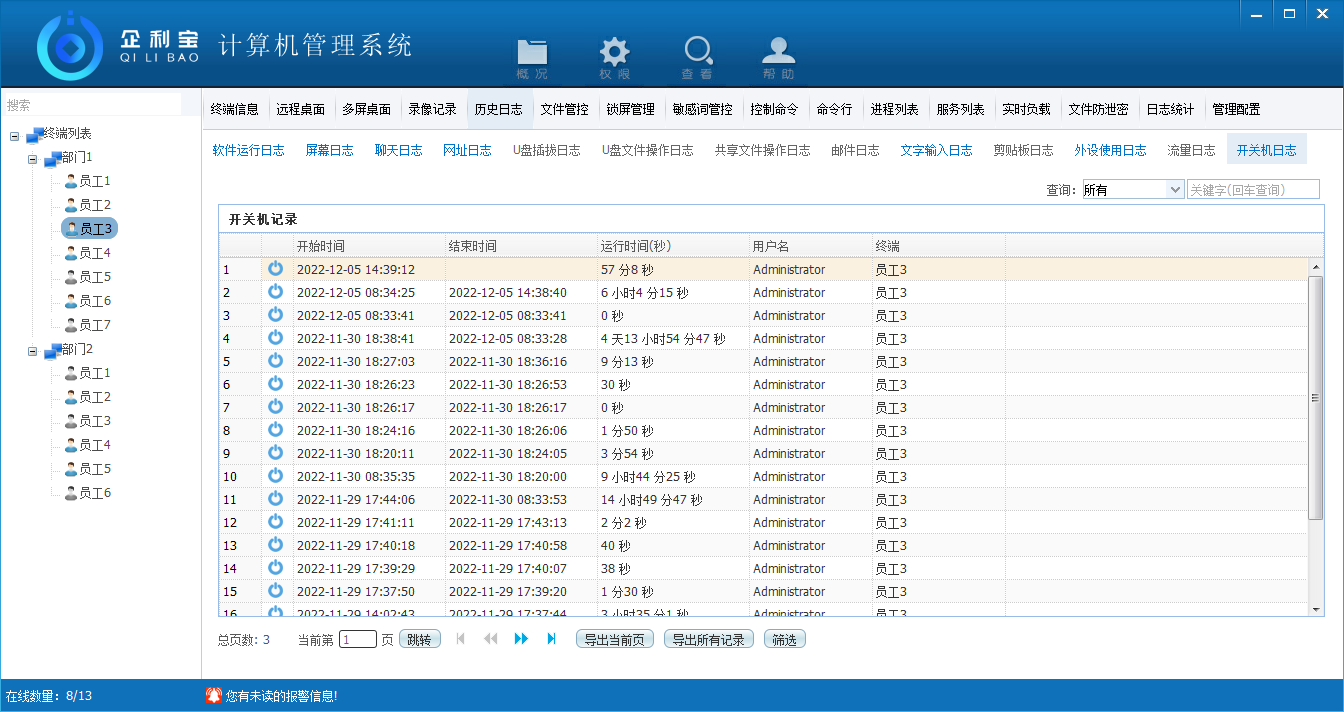Jump to the last page arrow

[551, 639]
